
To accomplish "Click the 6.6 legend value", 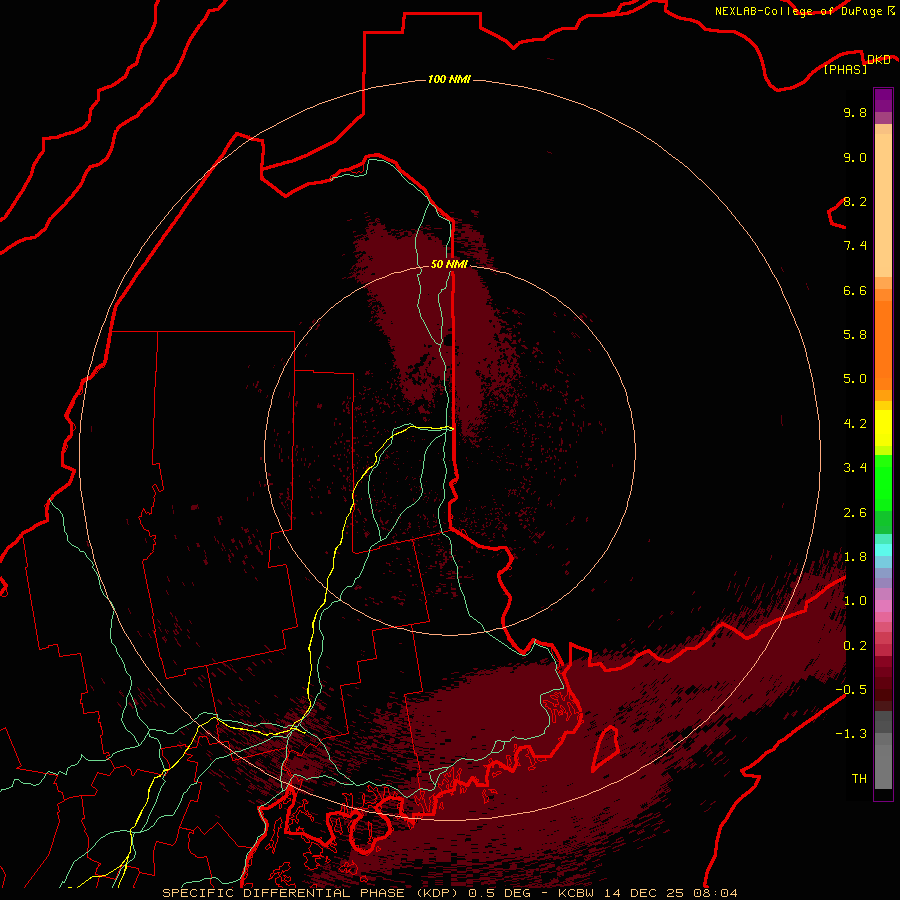I will (x=855, y=290).
